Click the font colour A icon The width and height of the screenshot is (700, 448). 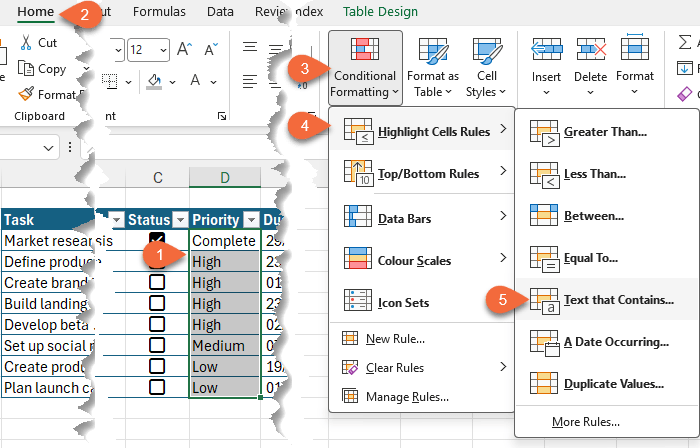195,80
